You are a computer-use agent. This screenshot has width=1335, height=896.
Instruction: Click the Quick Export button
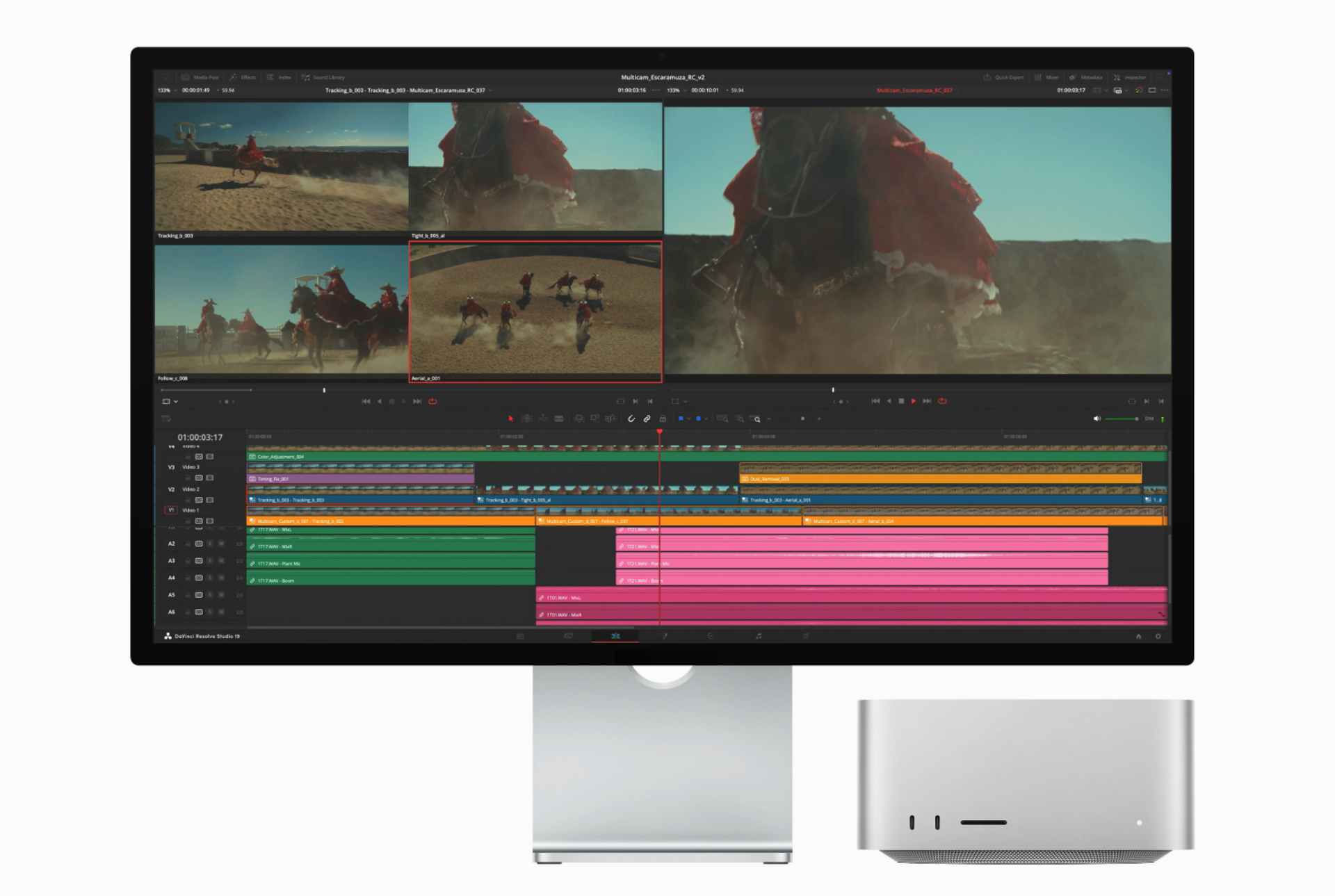click(x=1003, y=77)
